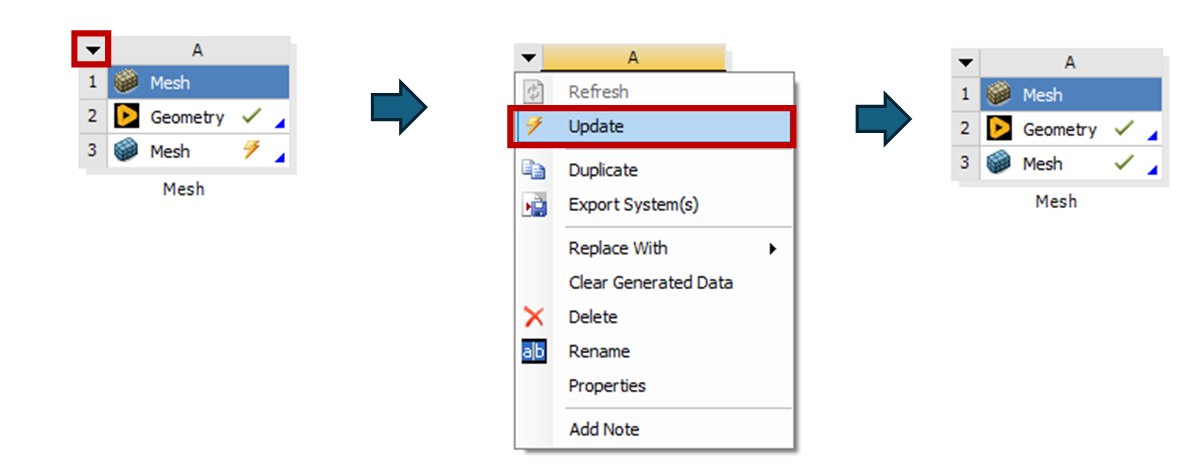This screenshot has width=1195, height=465.
Task: Click the Duplicate pages icon
Action: pos(533,170)
